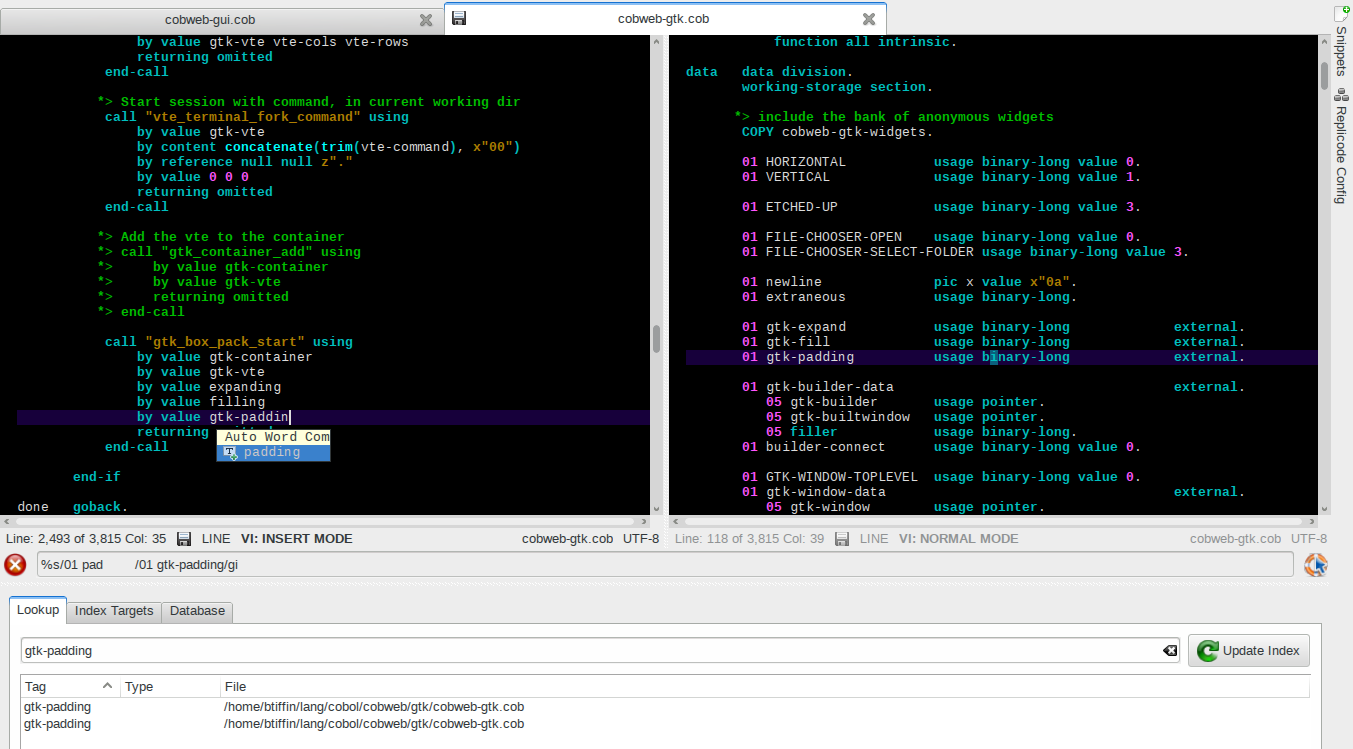Click Line: 2,493 of 3,815 position indicator

click(86, 539)
